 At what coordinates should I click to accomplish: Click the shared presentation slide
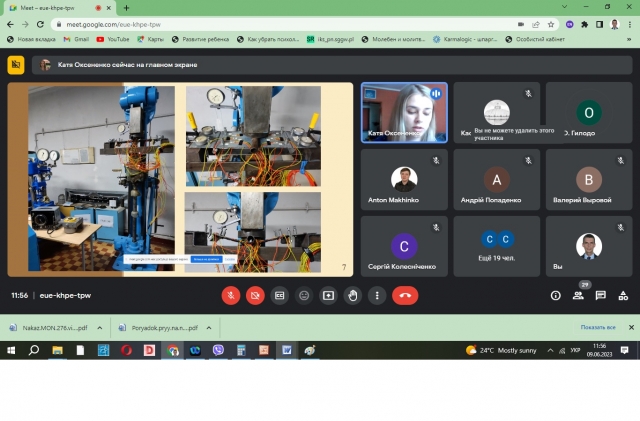180,179
